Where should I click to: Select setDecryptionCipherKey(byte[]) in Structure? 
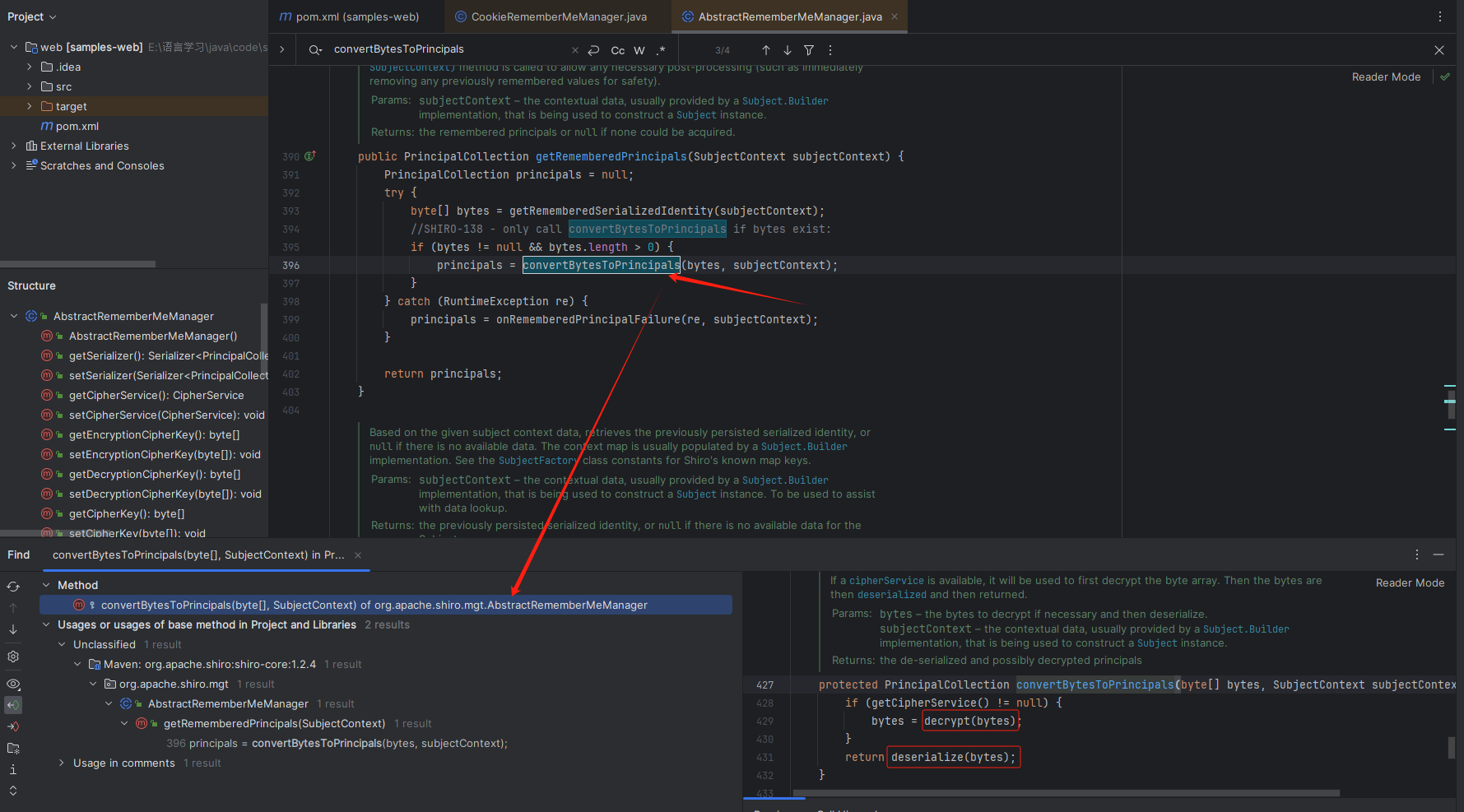point(165,494)
